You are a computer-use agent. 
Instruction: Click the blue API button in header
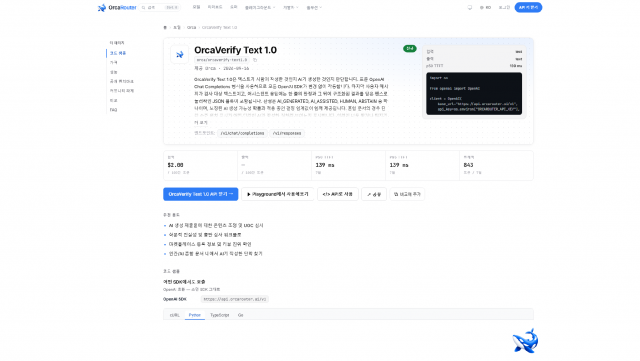528,7
